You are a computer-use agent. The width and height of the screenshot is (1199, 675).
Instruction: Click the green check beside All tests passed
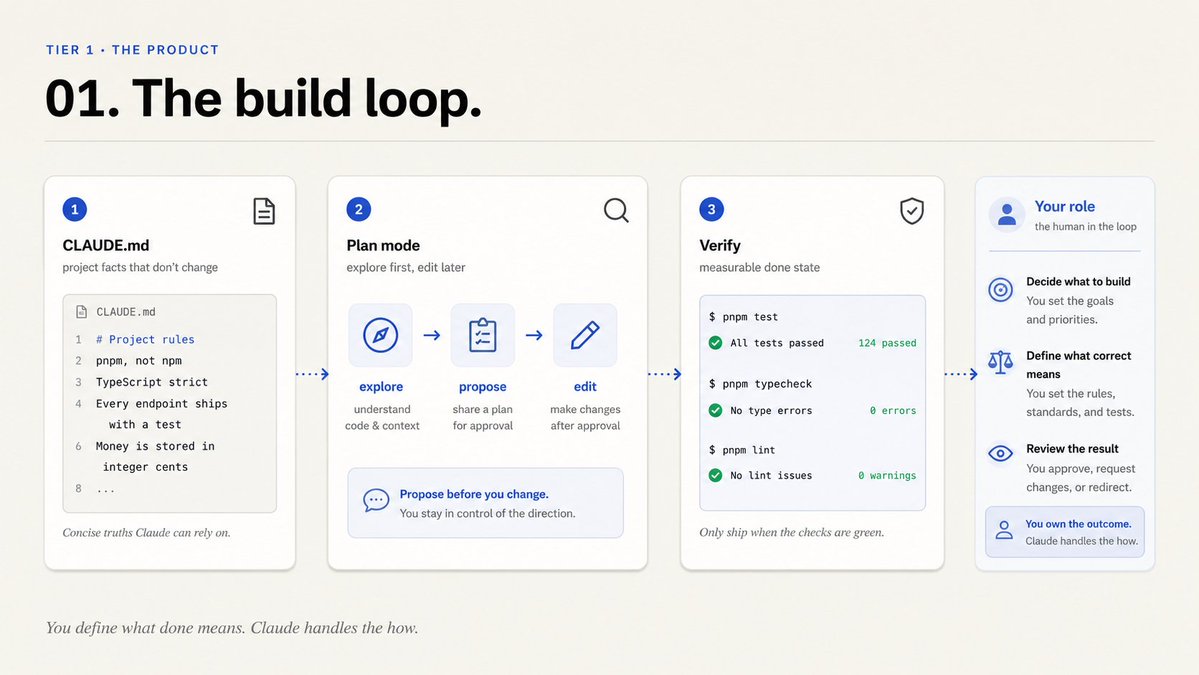[715, 342]
